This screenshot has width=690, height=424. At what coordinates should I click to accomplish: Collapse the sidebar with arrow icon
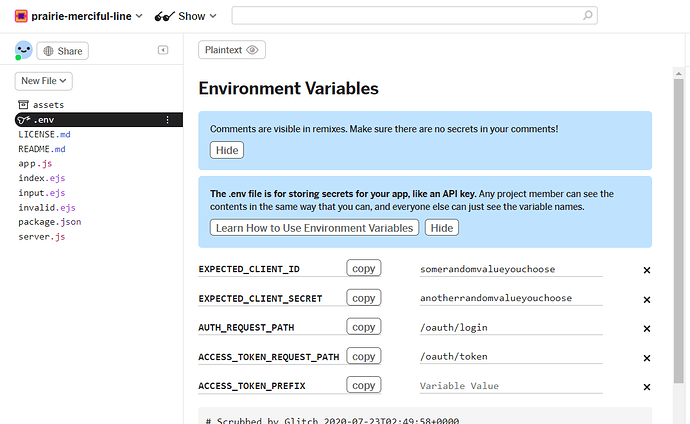(163, 50)
